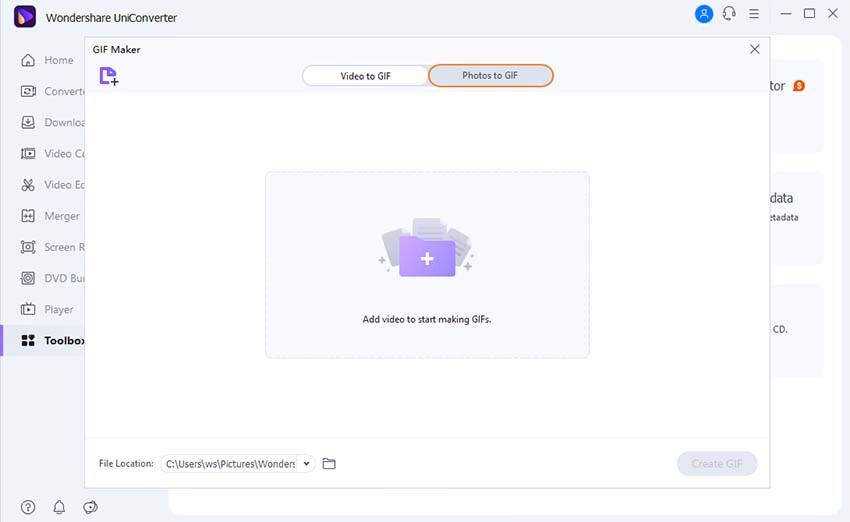Click the orange paid badge icon
The image size is (850, 522).
tap(799, 86)
